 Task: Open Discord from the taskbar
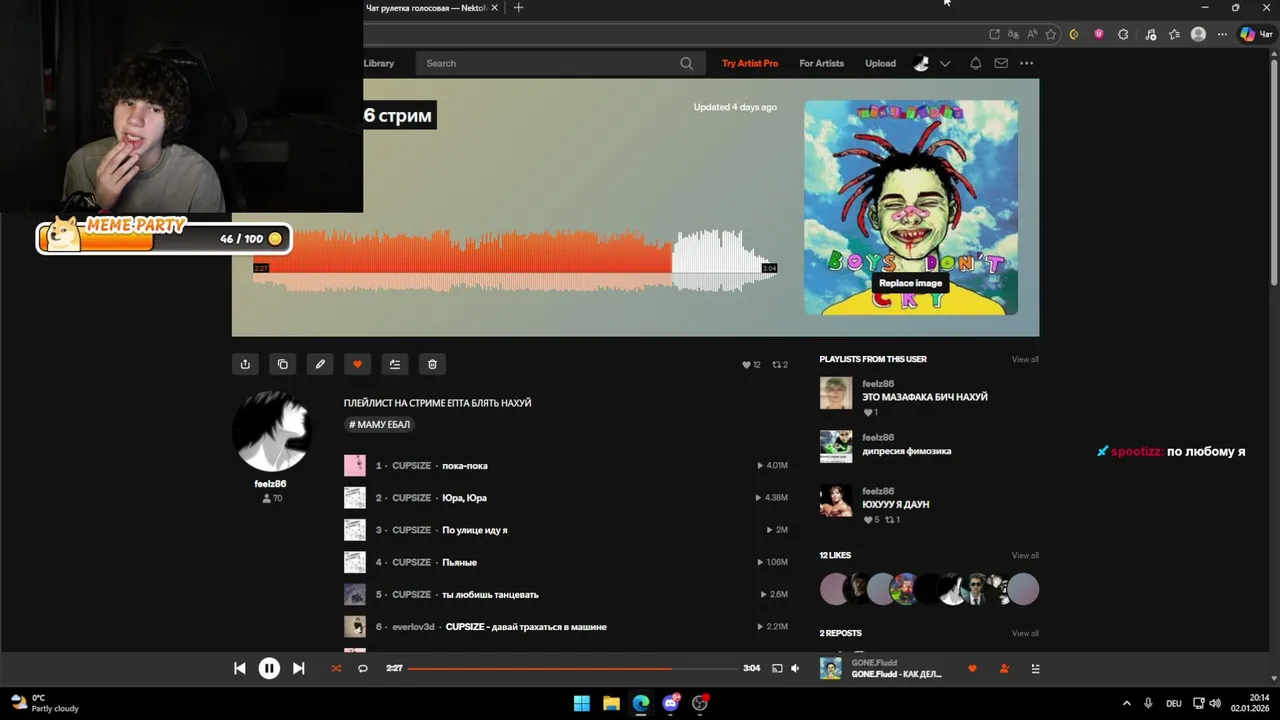pos(671,703)
